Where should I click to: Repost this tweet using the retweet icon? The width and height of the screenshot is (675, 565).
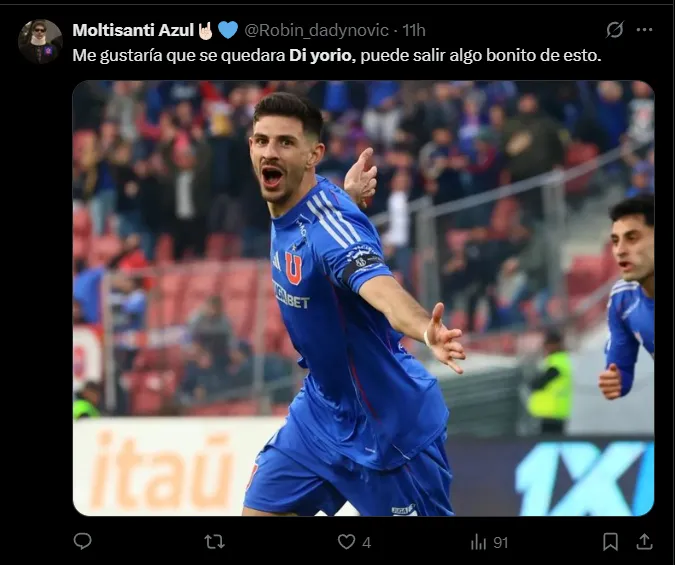pyautogui.click(x=214, y=542)
